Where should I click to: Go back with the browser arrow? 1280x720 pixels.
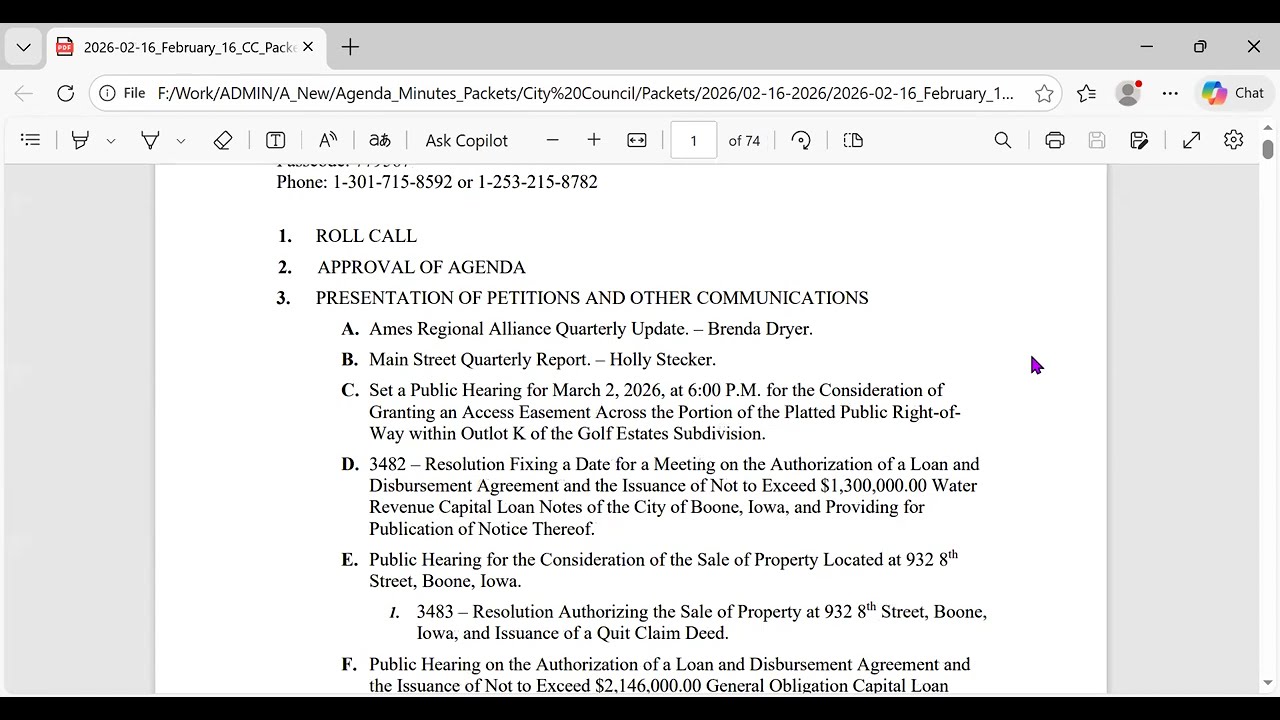click(24, 93)
